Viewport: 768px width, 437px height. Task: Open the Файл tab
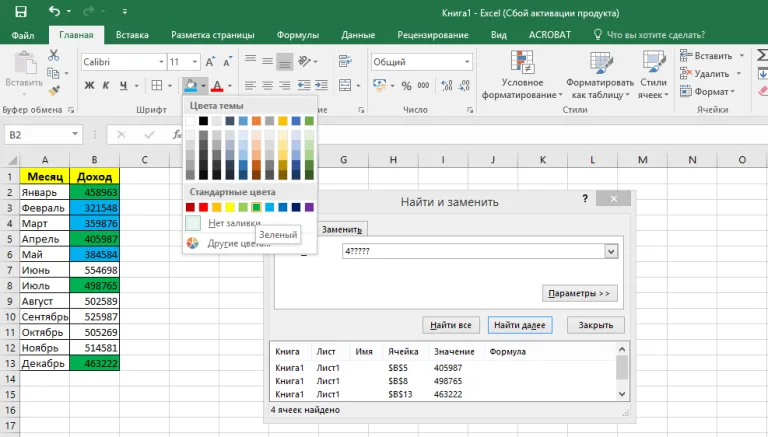pyautogui.click(x=23, y=35)
